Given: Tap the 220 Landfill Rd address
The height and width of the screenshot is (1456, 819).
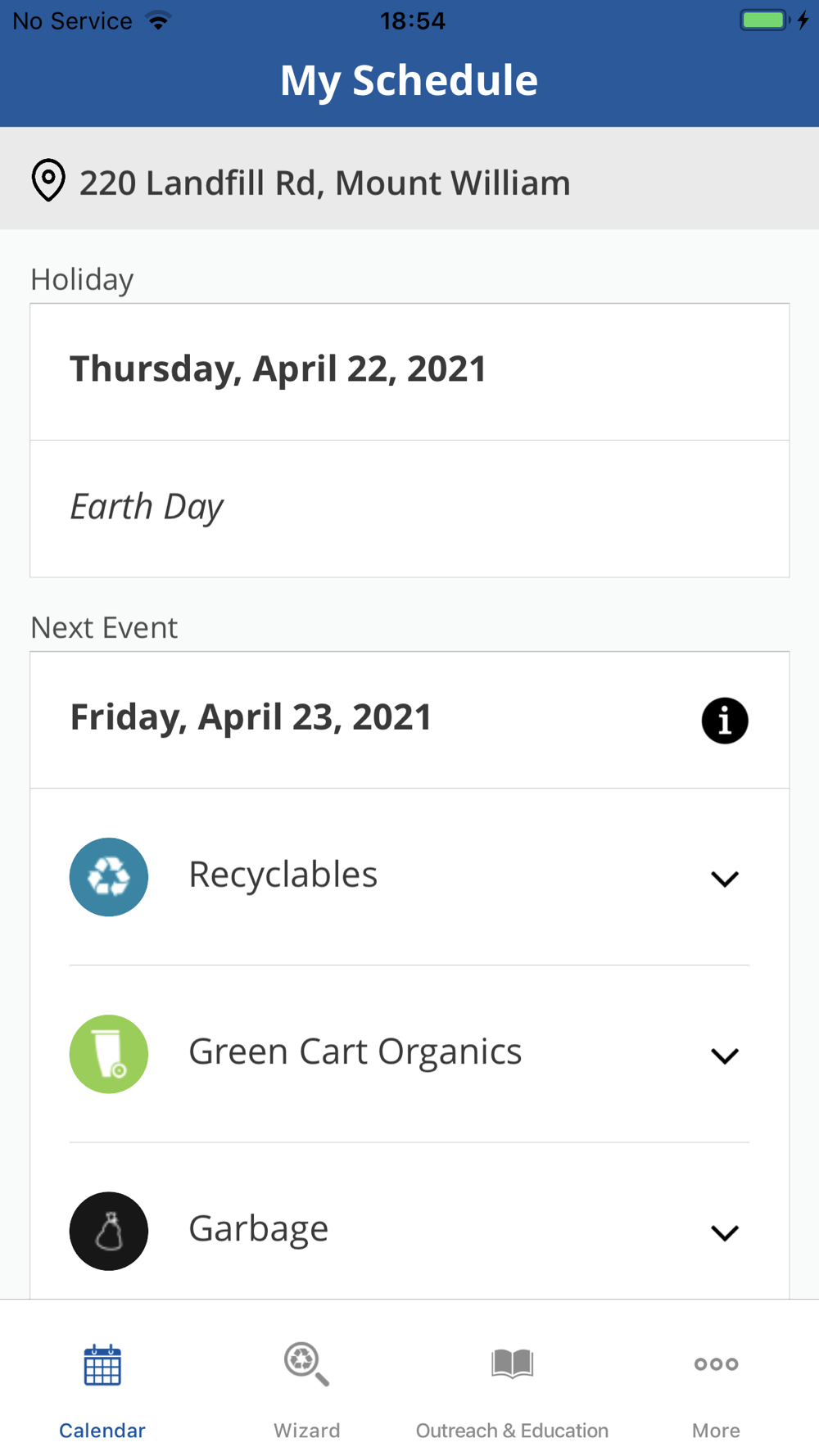Looking at the screenshot, I should pyautogui.click(x=324, y=183).
